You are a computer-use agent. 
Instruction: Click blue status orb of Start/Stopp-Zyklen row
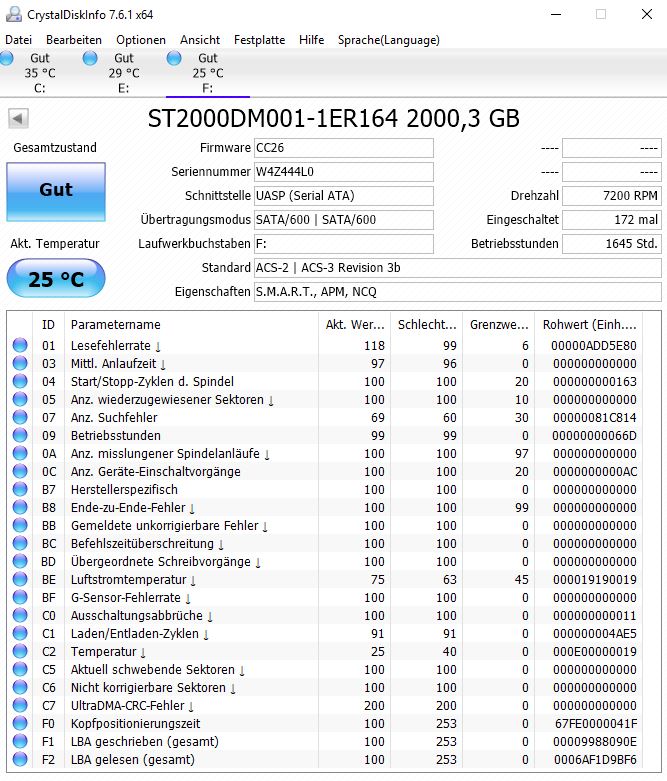coord(20,381)
